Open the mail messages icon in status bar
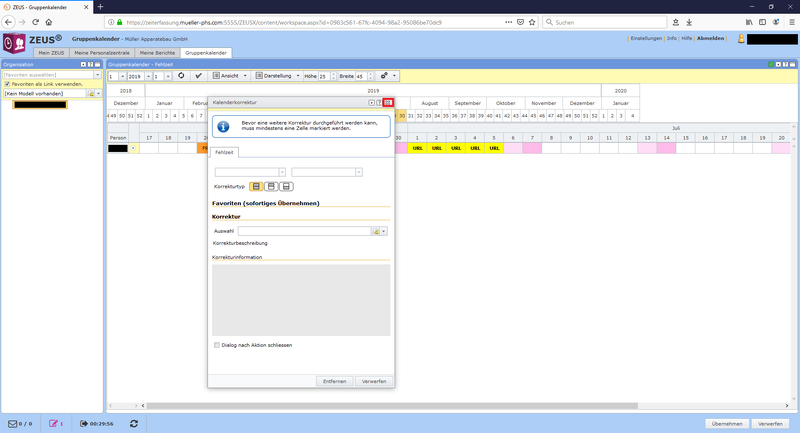This screenshot has width=800, height=433. 14,424
